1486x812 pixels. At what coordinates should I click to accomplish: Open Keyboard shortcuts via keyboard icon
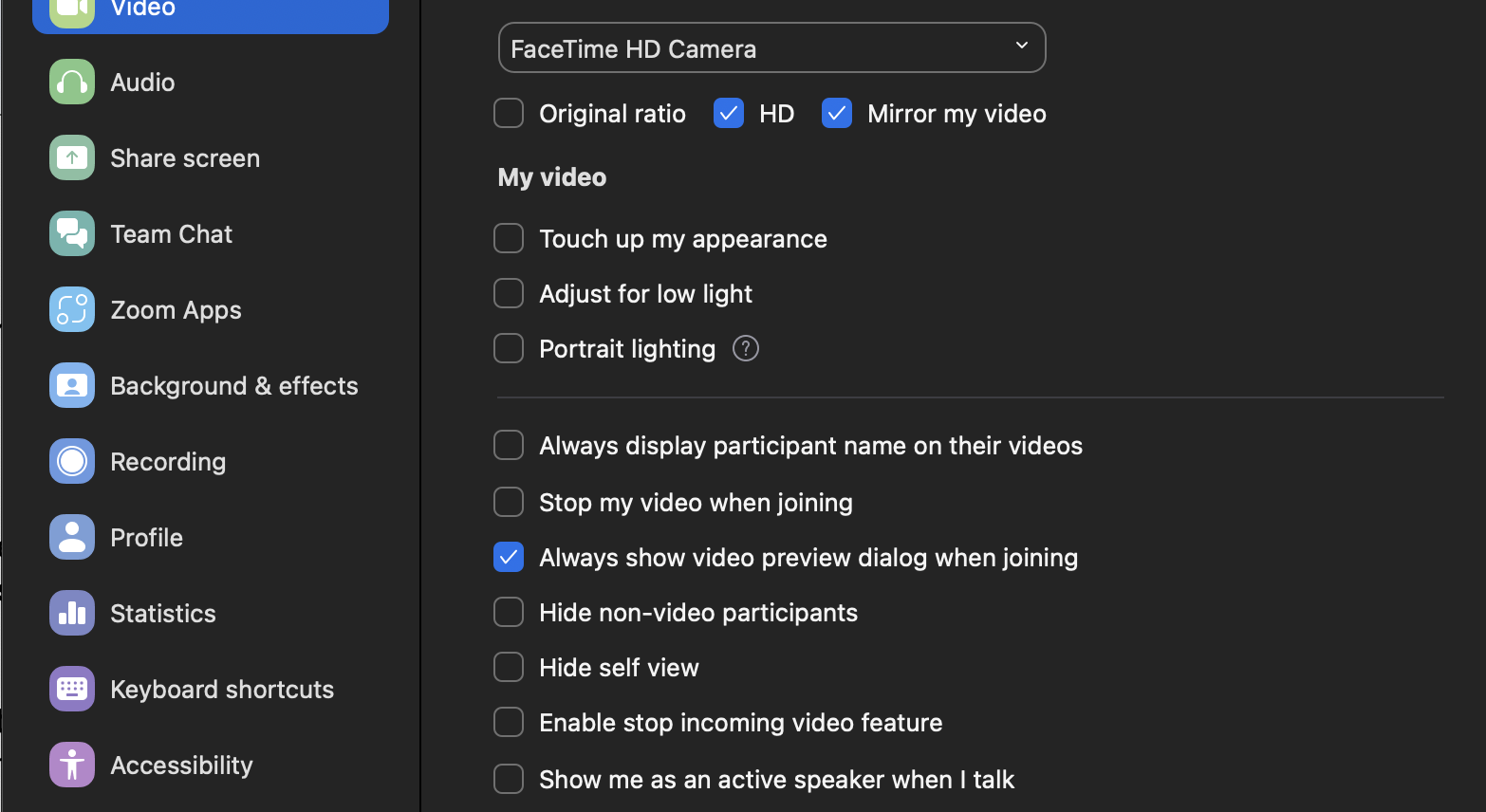[71, 689]
